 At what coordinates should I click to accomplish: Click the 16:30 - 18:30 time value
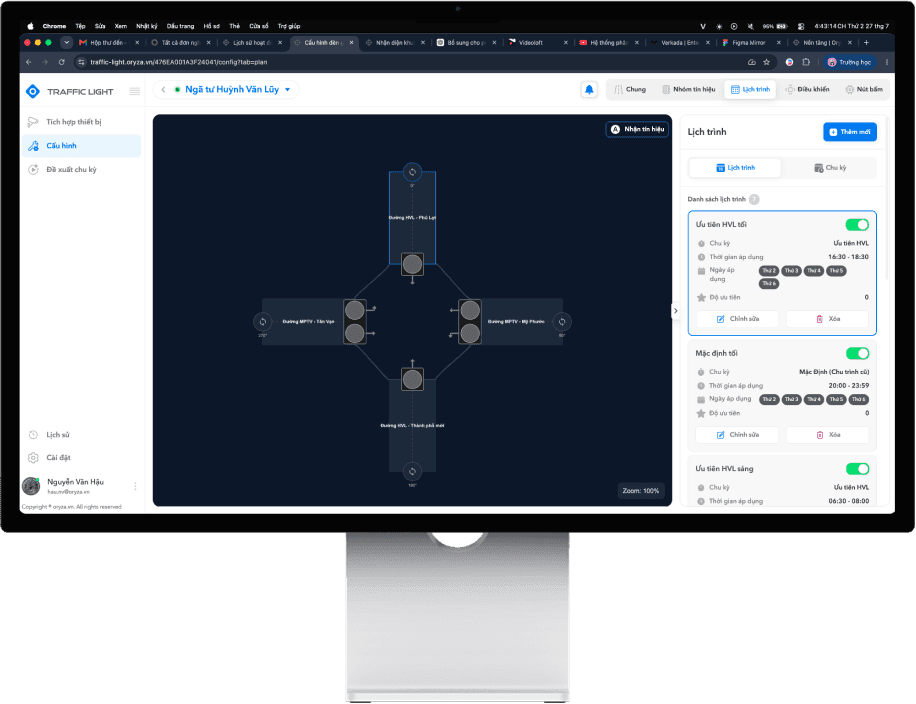tap(848, 257)
